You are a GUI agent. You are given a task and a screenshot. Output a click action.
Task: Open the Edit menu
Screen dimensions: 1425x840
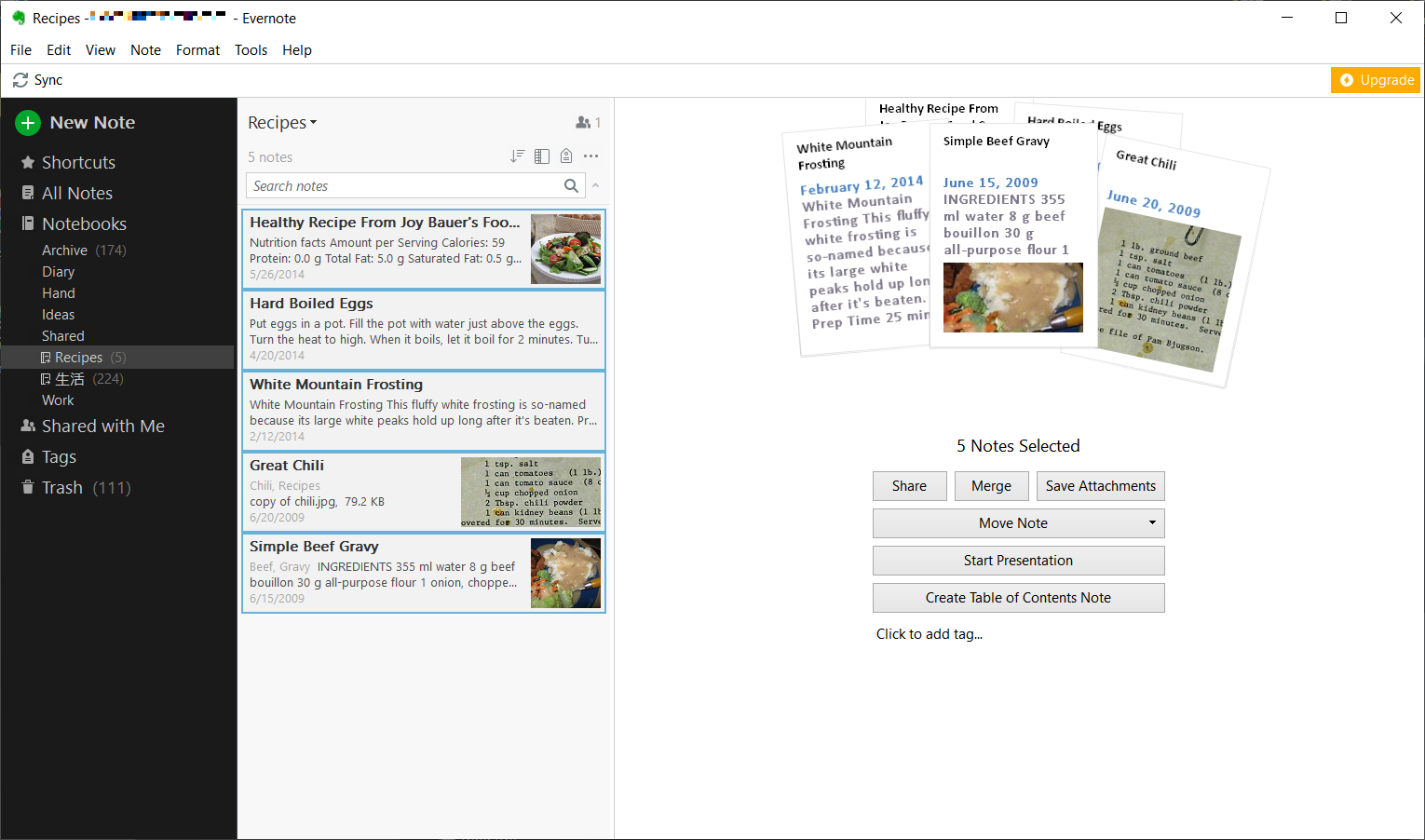(x=59, y=50)
